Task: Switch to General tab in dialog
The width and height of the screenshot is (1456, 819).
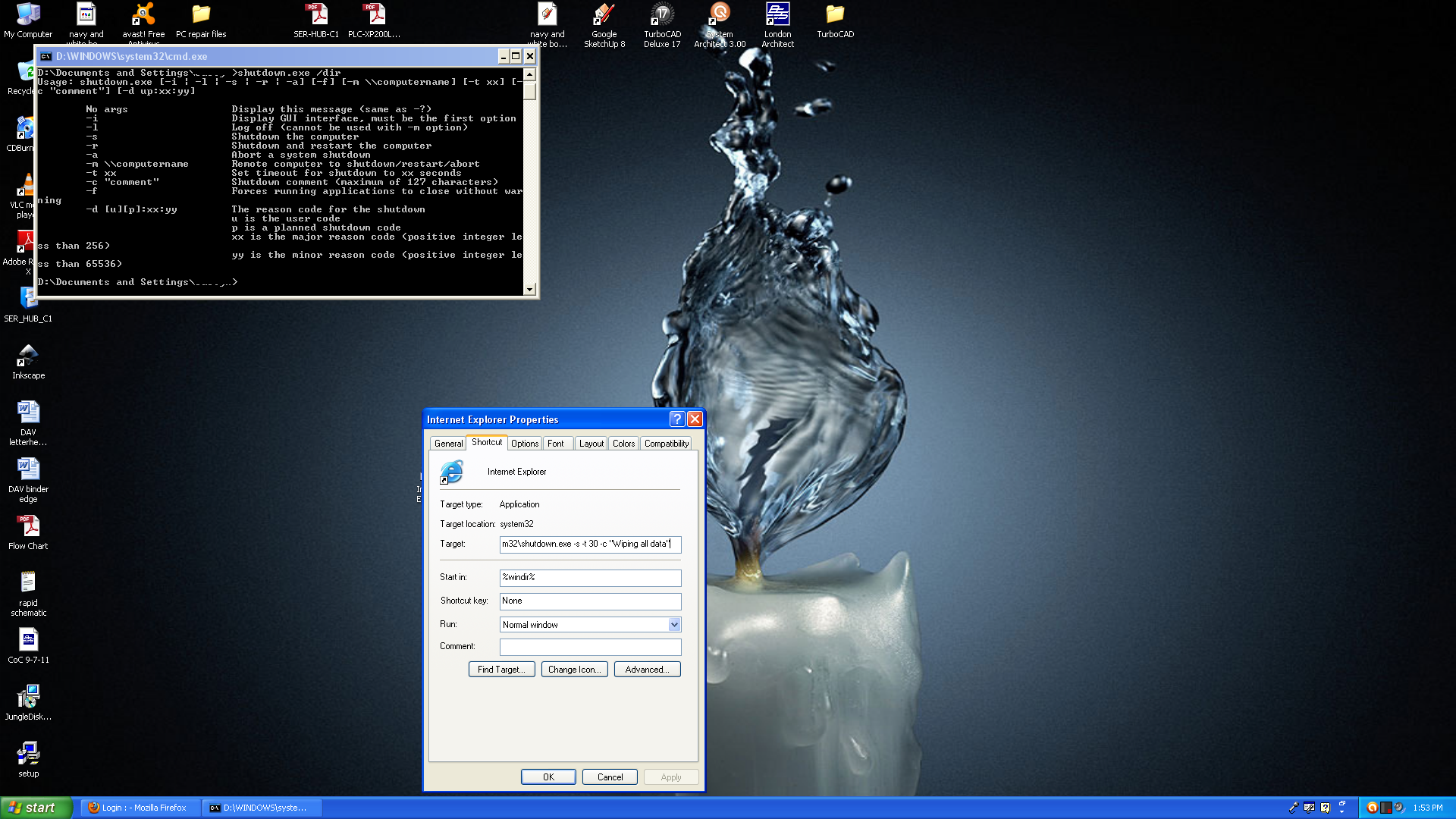Action: point(449,443)
